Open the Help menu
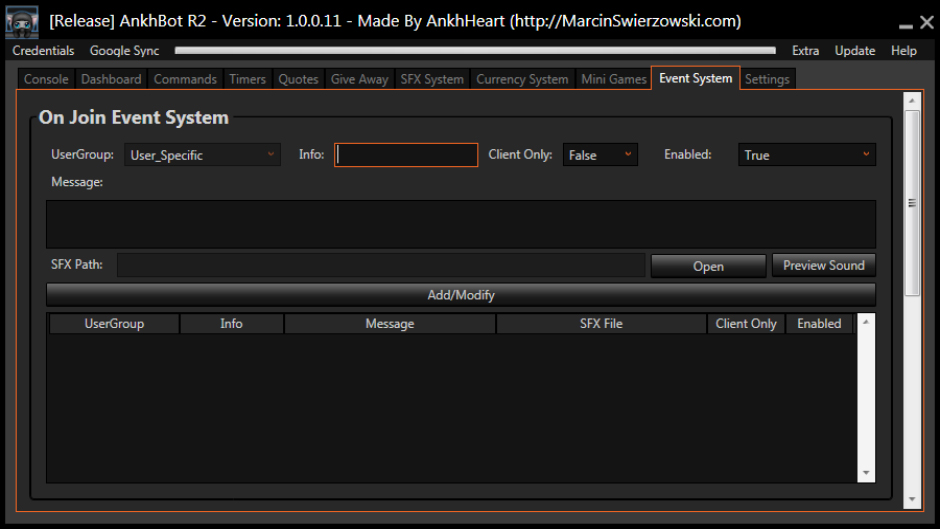The width and height of the screenshot is (940, 529). tap(903, 51)
